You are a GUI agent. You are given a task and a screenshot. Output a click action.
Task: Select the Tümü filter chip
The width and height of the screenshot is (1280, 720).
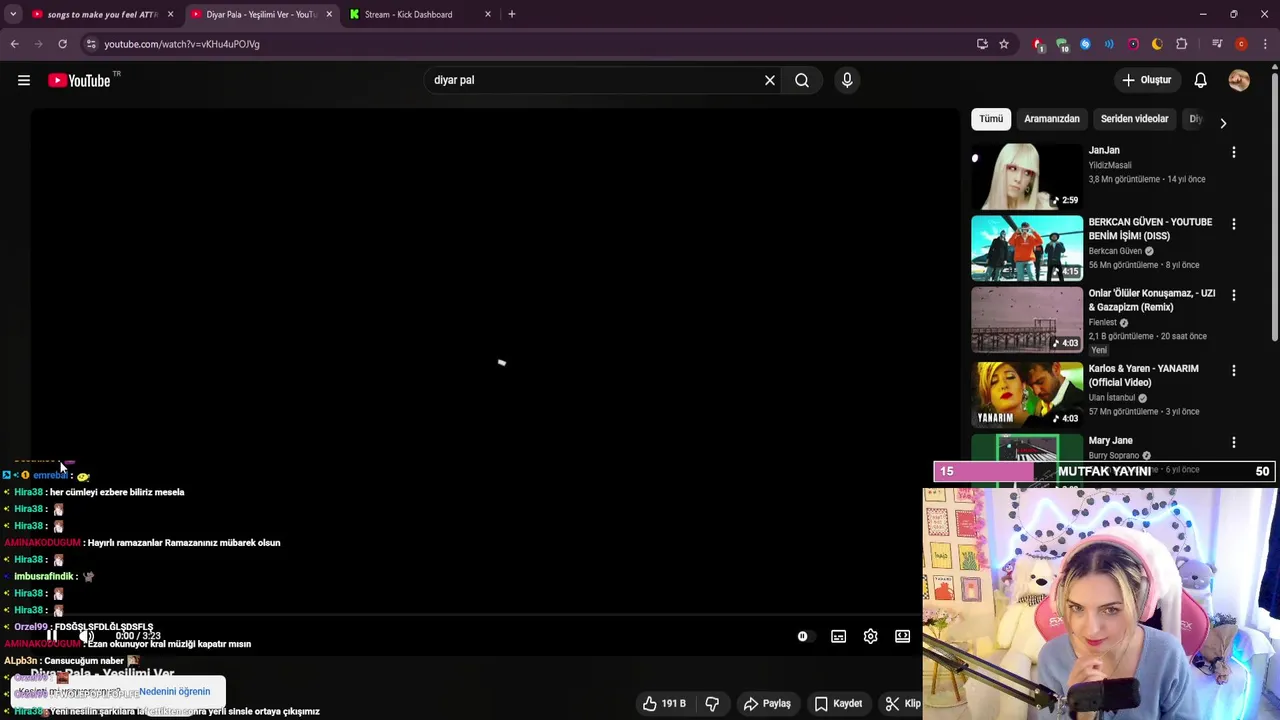click(991, 119)
